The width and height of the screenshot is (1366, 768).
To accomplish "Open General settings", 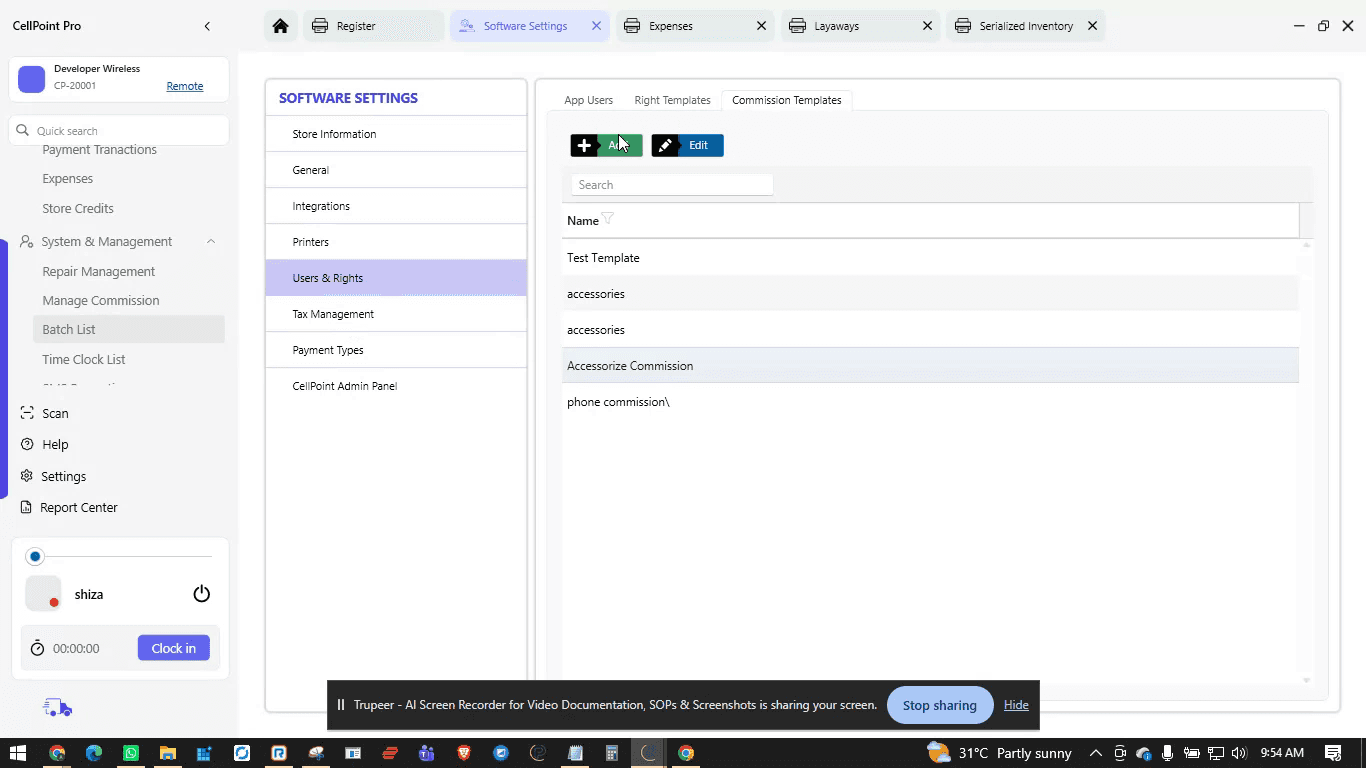I will [x=396, y=170].
